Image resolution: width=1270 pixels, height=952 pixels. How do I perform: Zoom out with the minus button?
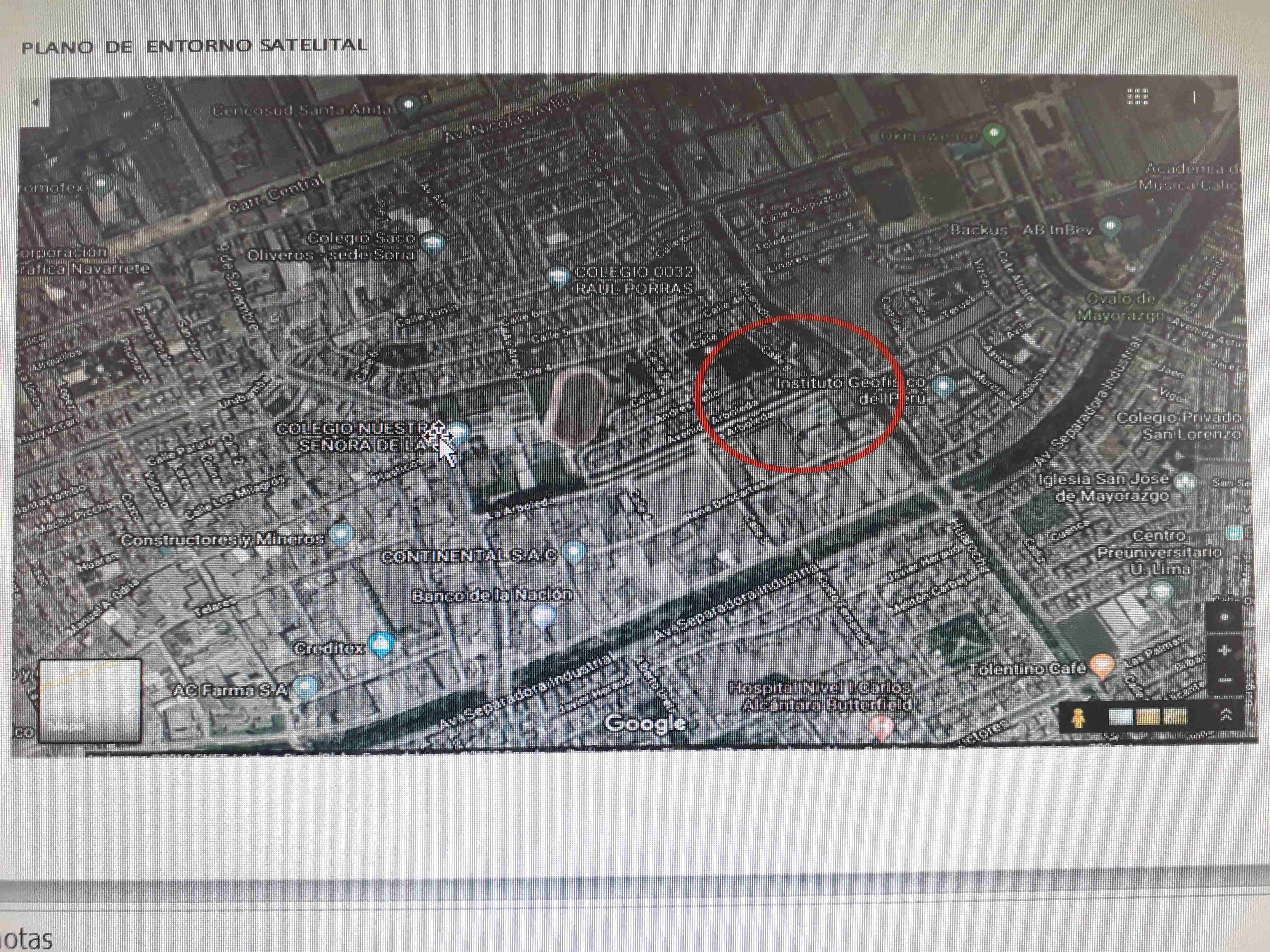point(1225,680)
